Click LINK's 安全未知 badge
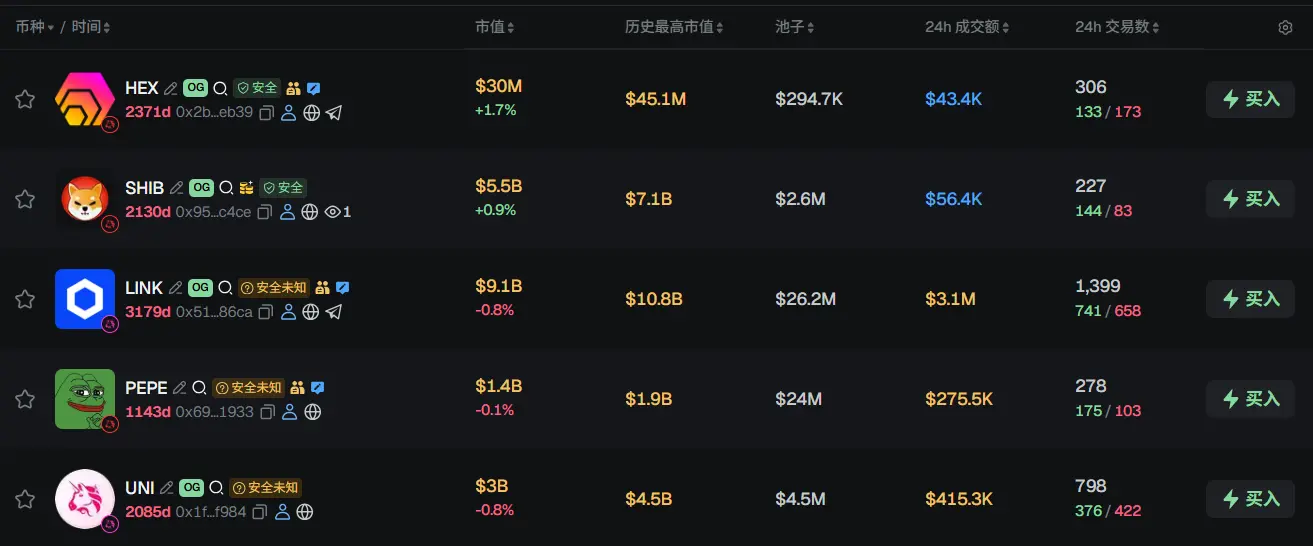This screenshot has width=1313, height=546. click(273, 288)
